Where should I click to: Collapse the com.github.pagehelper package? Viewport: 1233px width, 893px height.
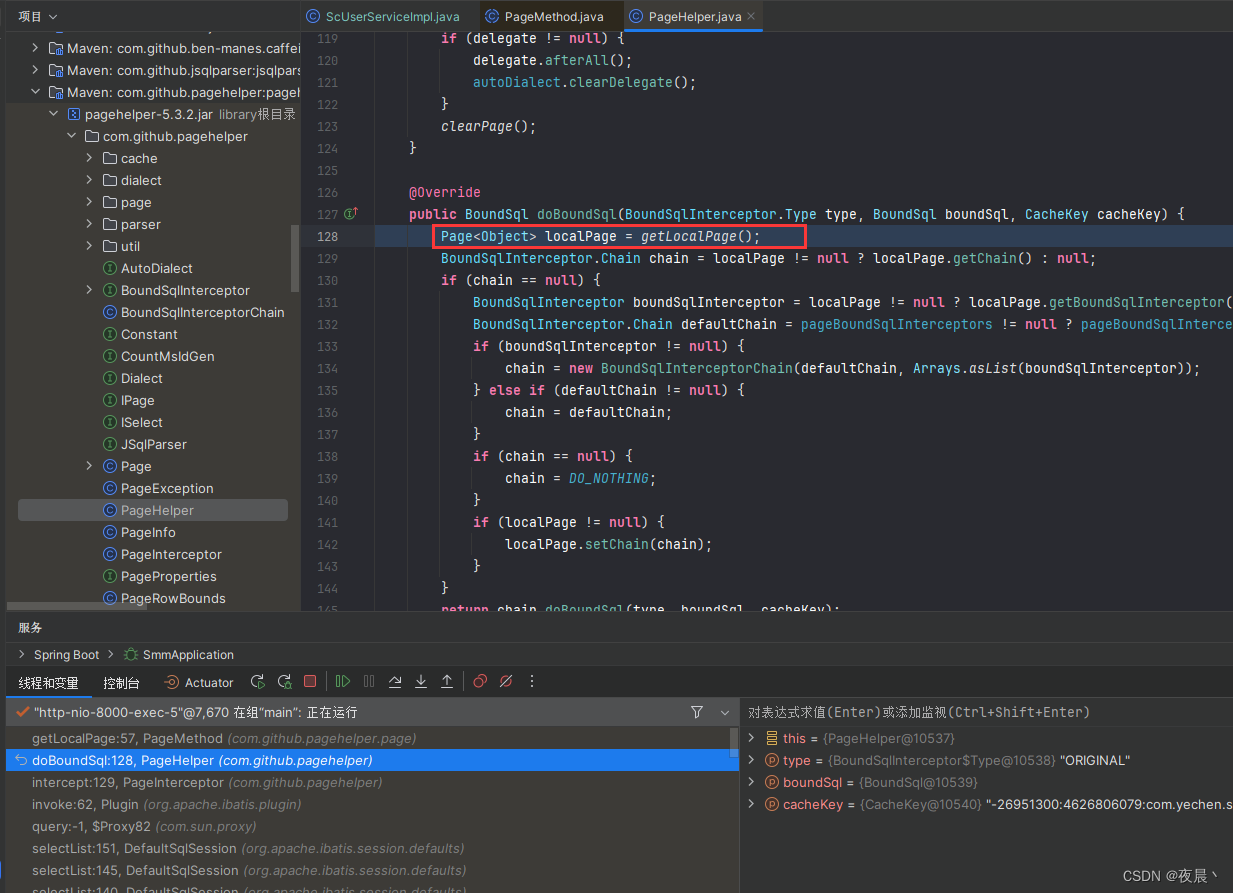click(x=71, y=136)
